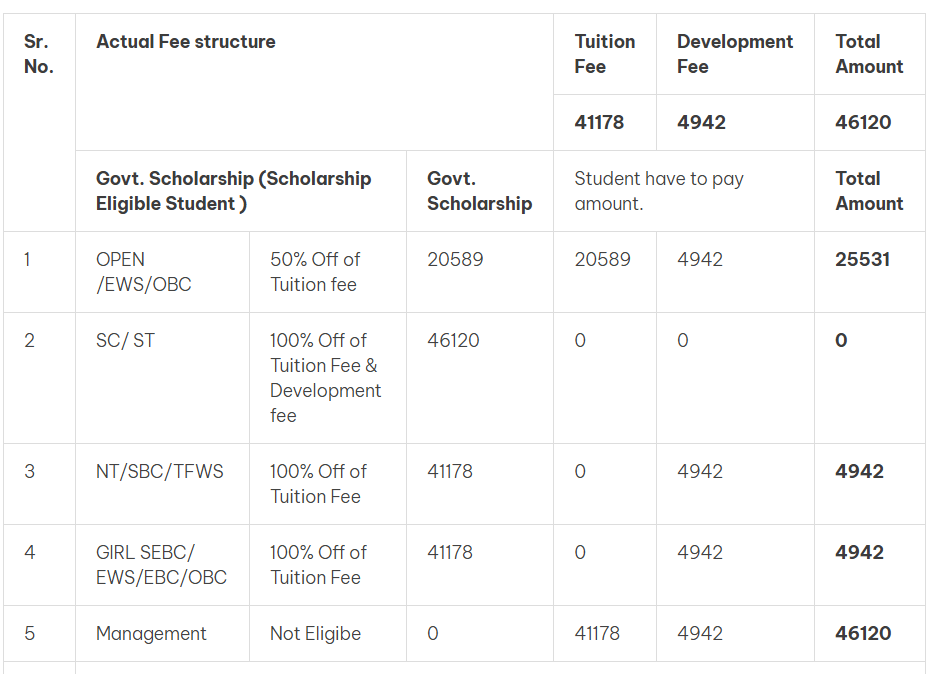Click the Tuition Fee header value 41178
Image resolution: width=941 pixels, height=674 pixels.
(x=599, y=122)
